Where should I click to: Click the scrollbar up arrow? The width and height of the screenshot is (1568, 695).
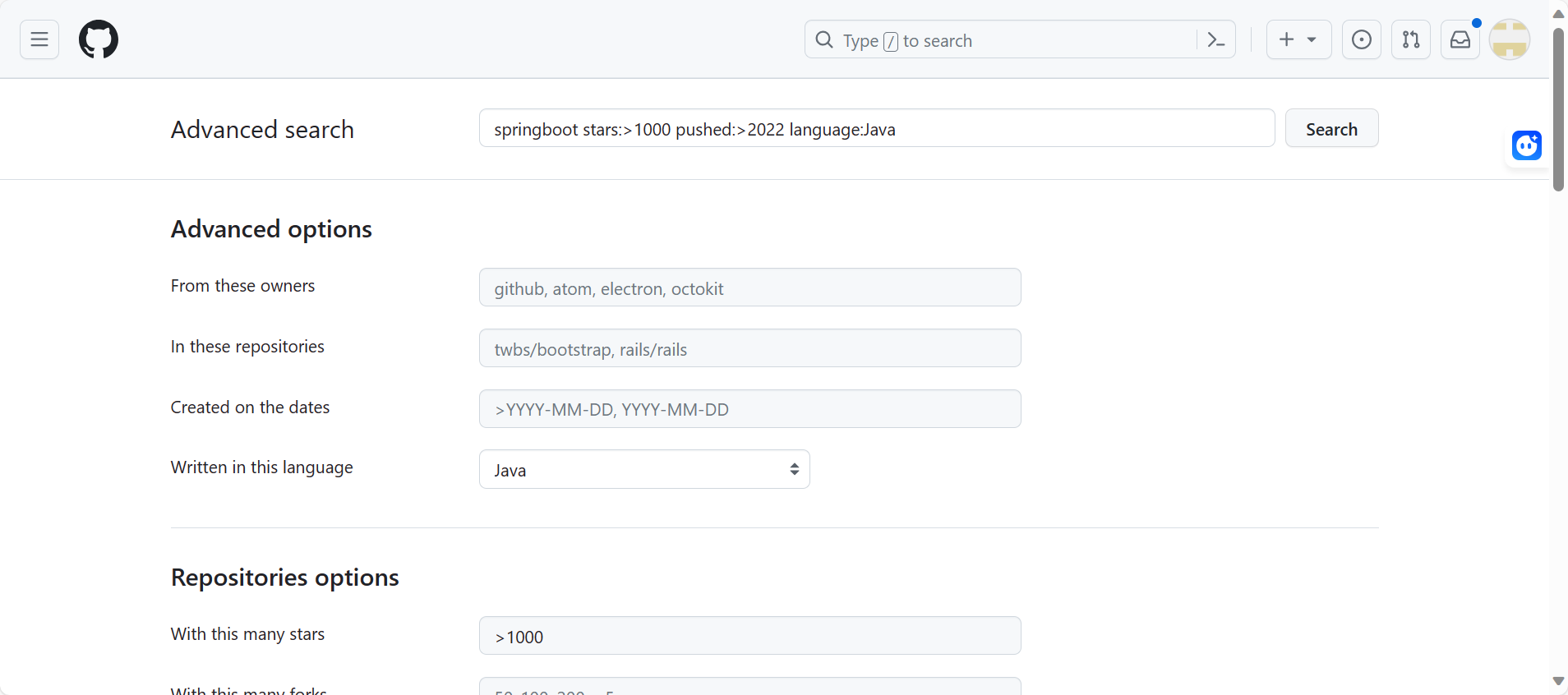[1558, 14]
